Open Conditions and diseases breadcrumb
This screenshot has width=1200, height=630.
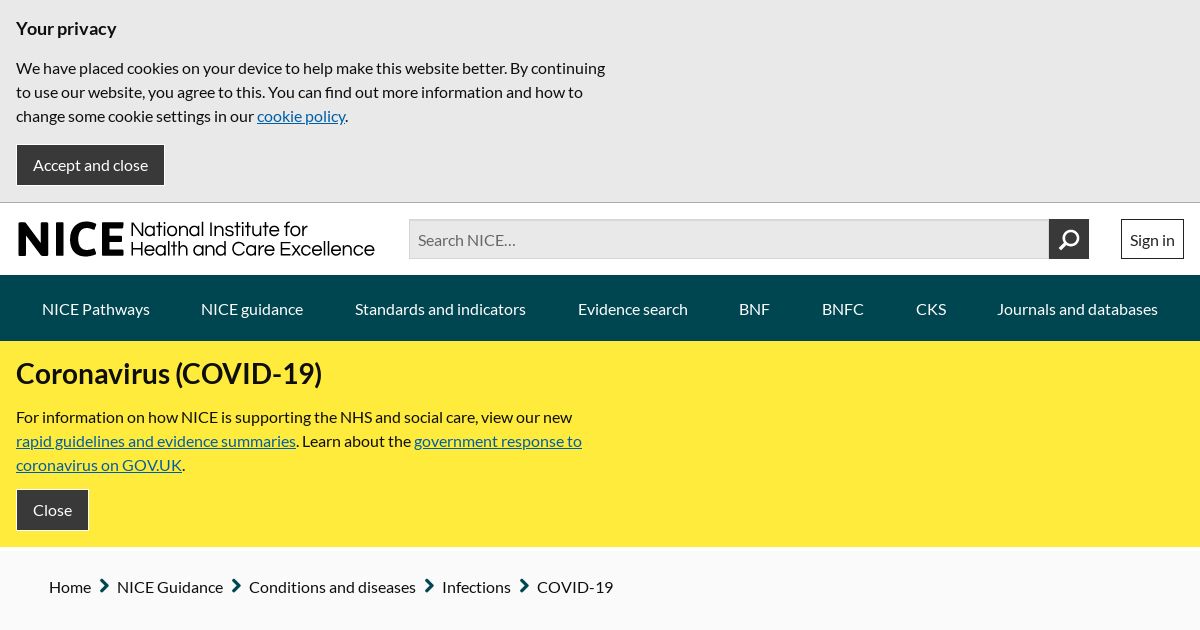click(x=332, y=587)
